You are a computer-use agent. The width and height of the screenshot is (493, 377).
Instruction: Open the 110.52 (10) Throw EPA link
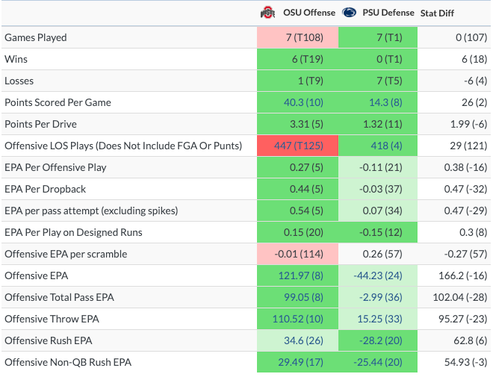click(298, 319)
